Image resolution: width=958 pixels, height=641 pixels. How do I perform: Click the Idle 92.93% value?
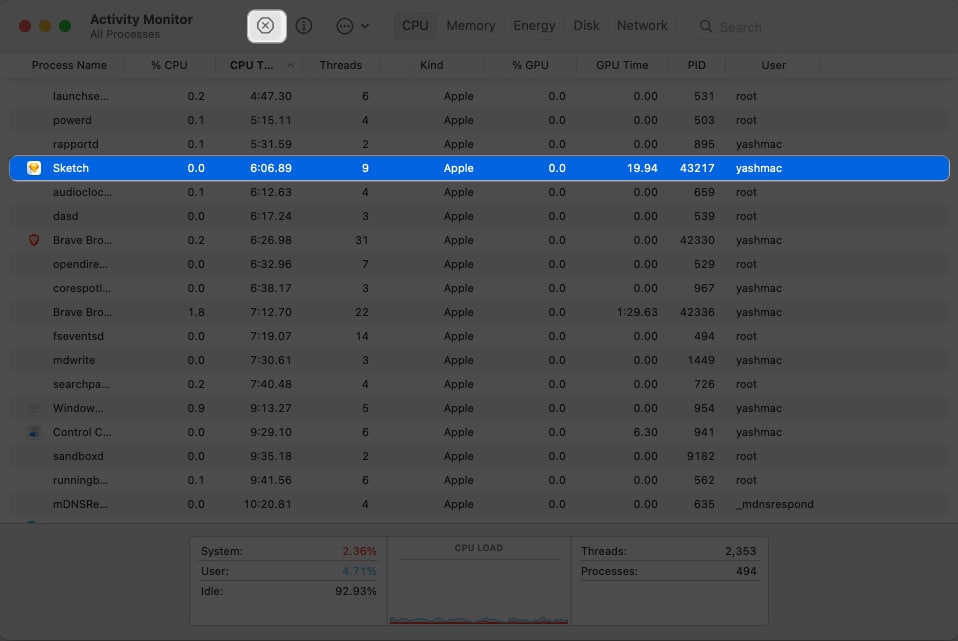[x=356, y=592]
